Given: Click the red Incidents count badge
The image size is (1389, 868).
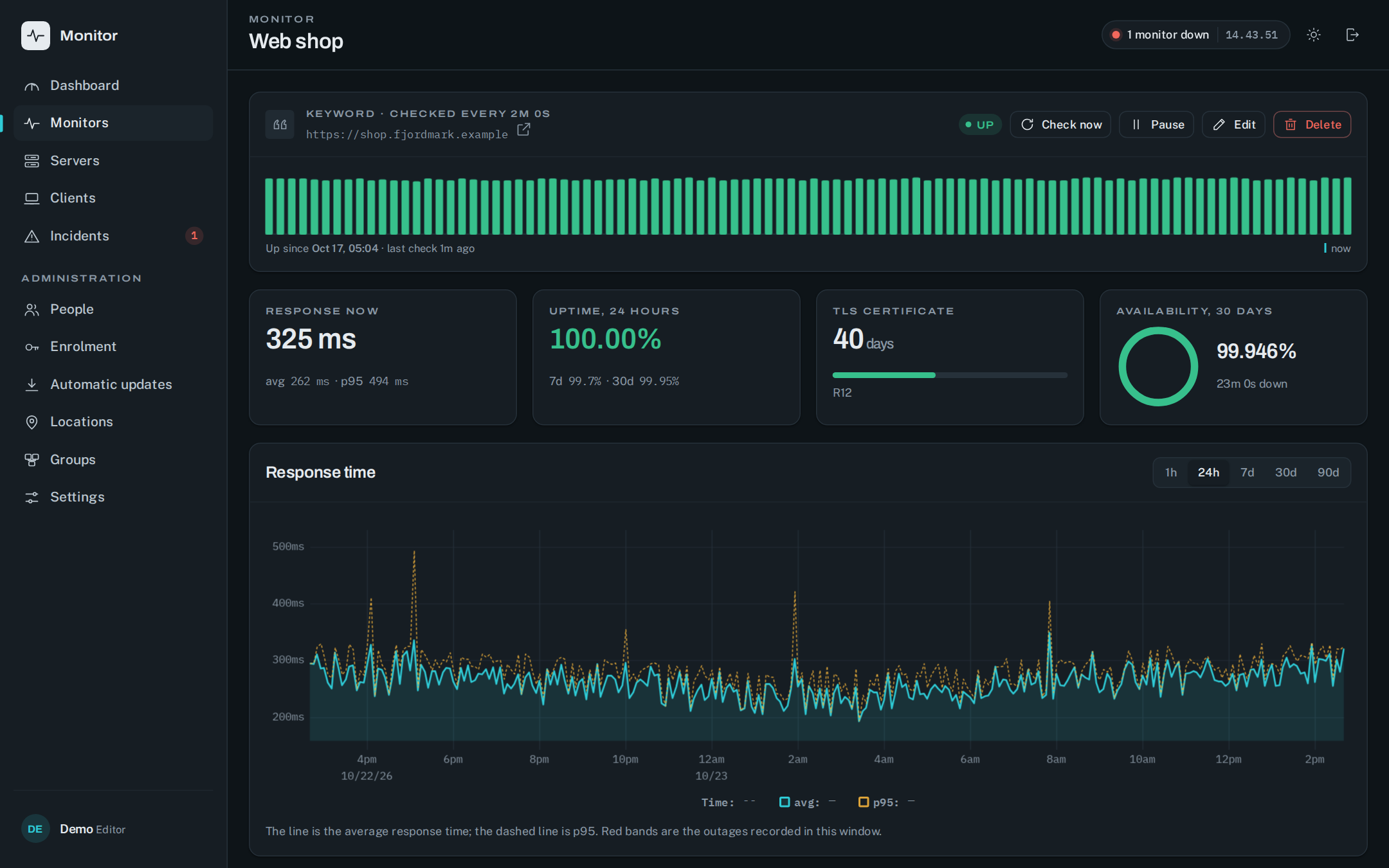Looking at the screenshot, I should tap(194, 236).
